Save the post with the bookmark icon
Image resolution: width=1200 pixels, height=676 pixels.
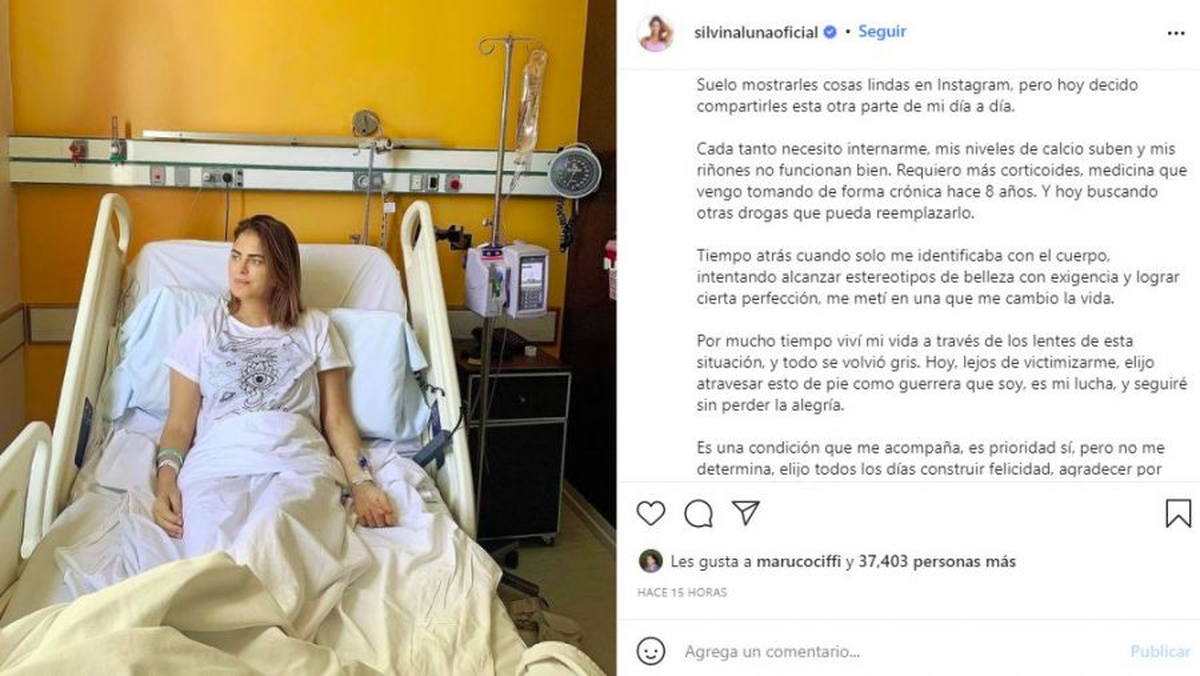pyautogui.click(x=1178, y=514)
